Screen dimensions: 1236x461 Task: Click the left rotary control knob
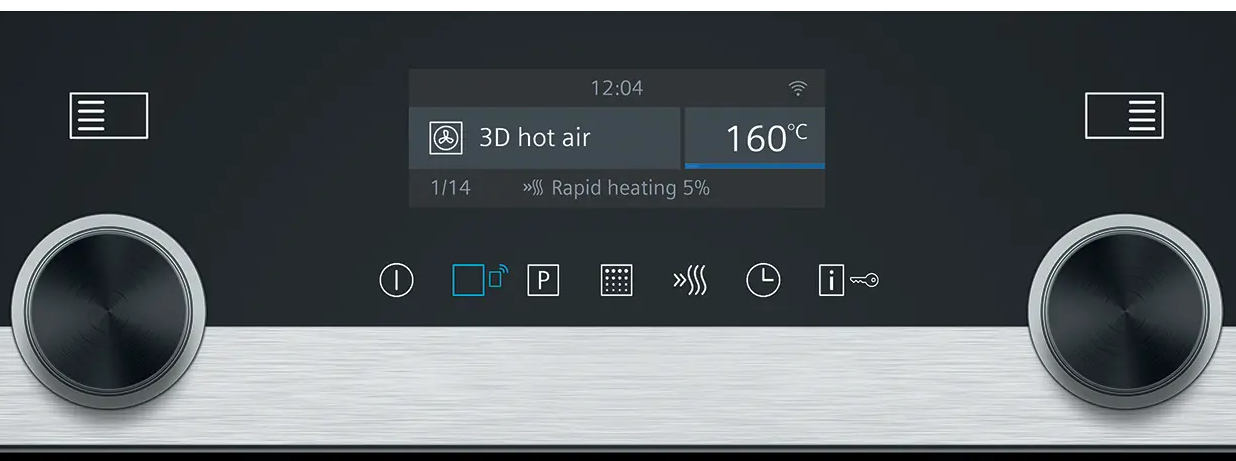108,312
